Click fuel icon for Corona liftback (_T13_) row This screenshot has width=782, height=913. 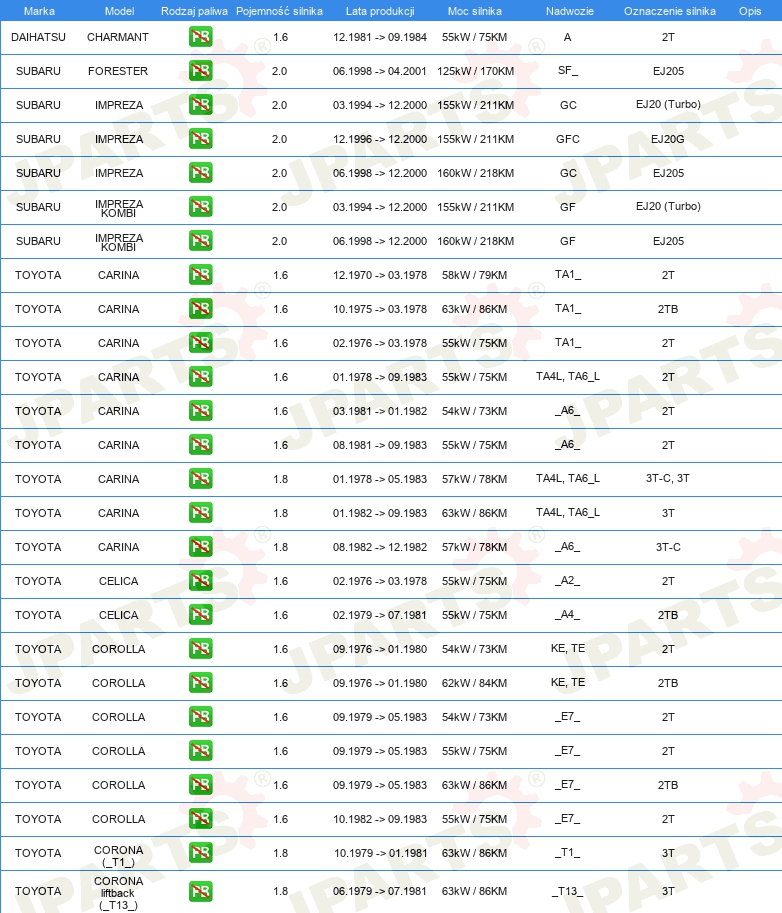coord(200,891)
